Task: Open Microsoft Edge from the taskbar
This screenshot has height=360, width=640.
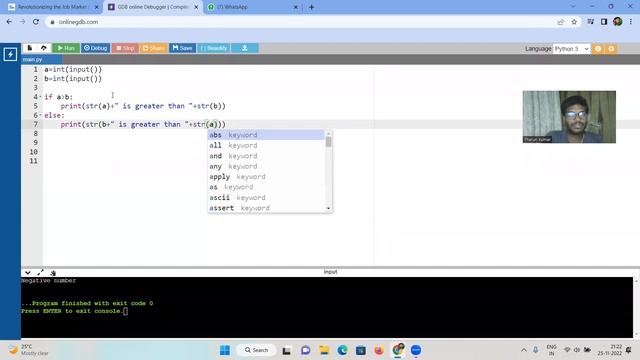Action: click(342, 350)
